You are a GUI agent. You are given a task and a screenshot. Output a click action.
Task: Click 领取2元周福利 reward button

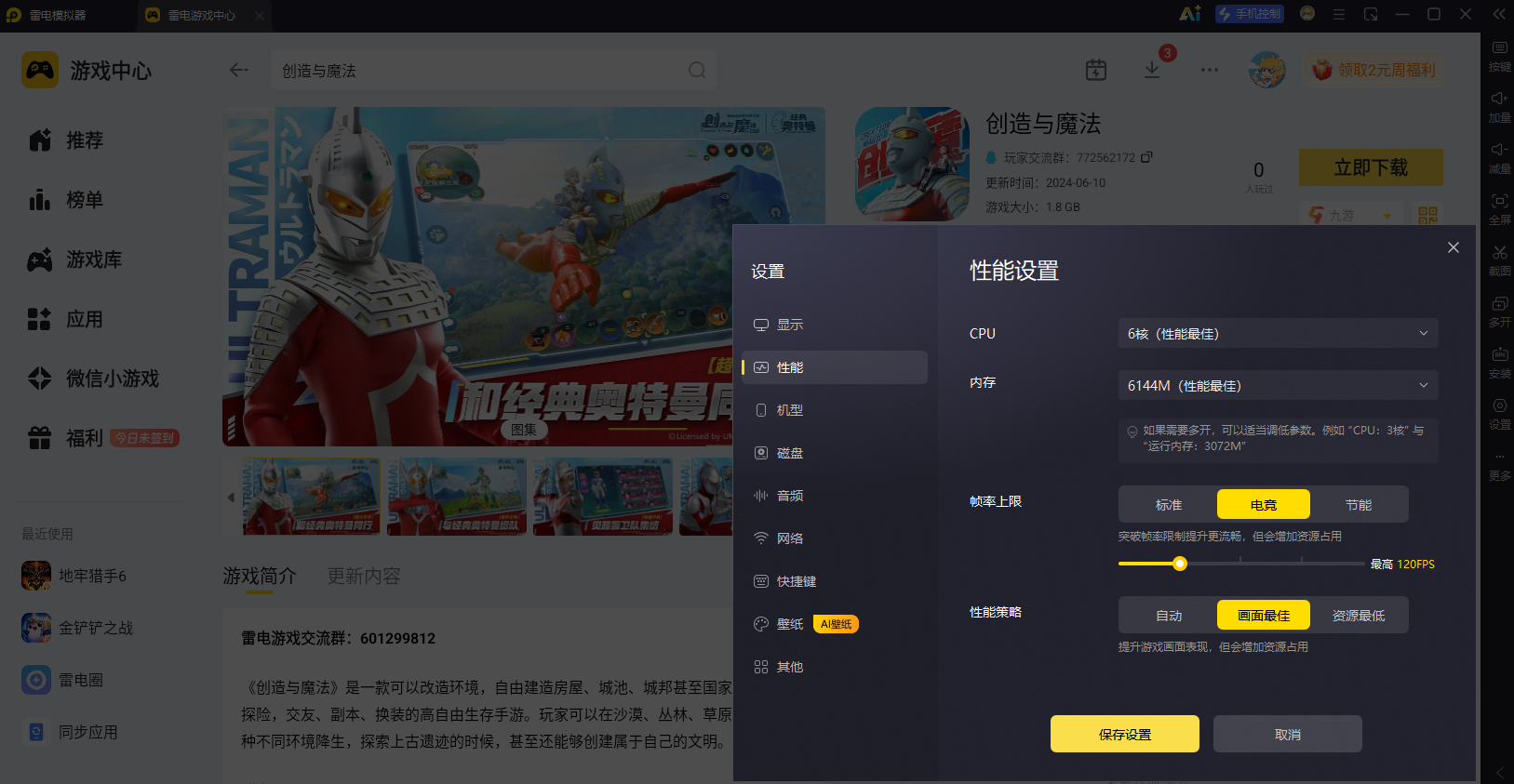1374,70
